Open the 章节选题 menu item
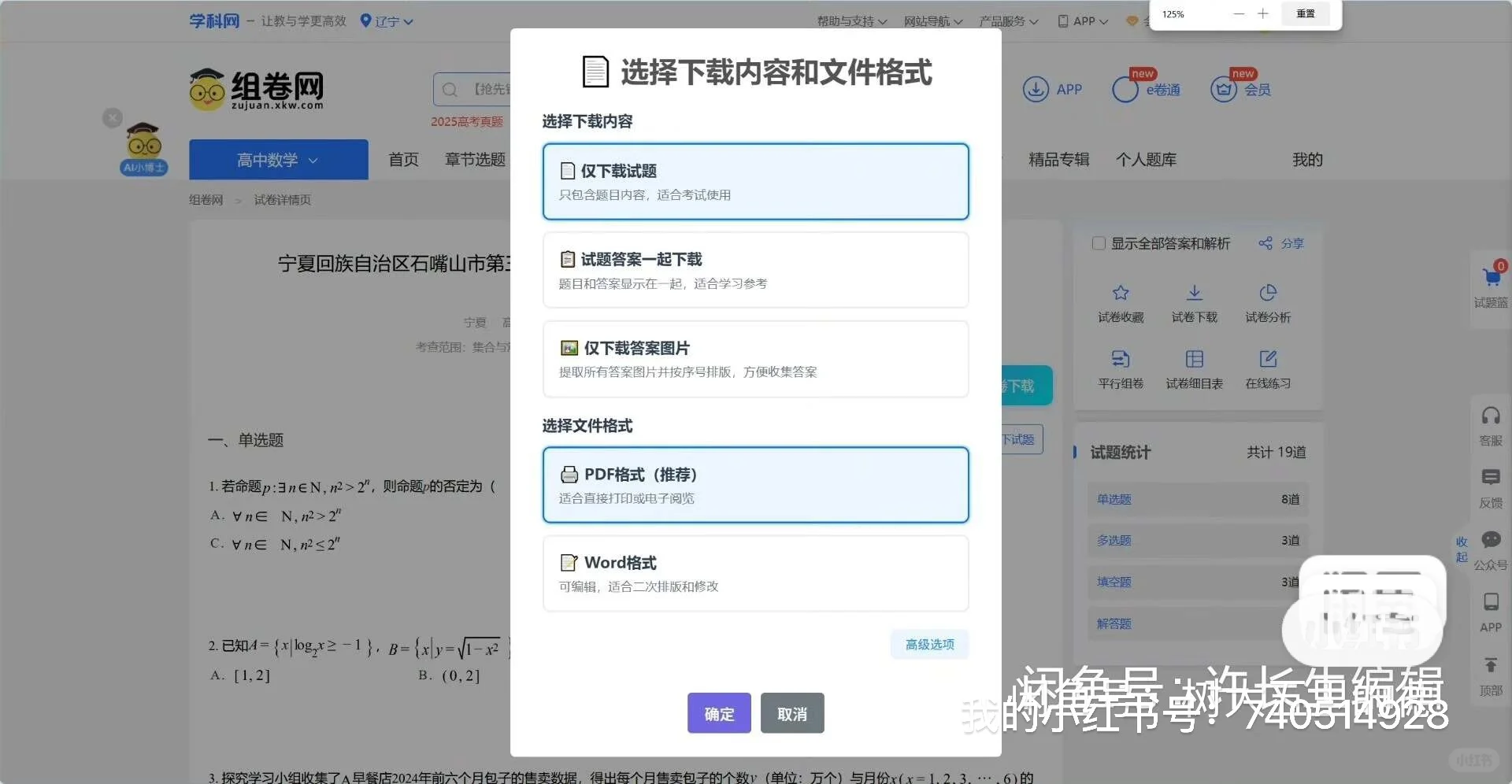1512x784 pixels. pos(474,159)
